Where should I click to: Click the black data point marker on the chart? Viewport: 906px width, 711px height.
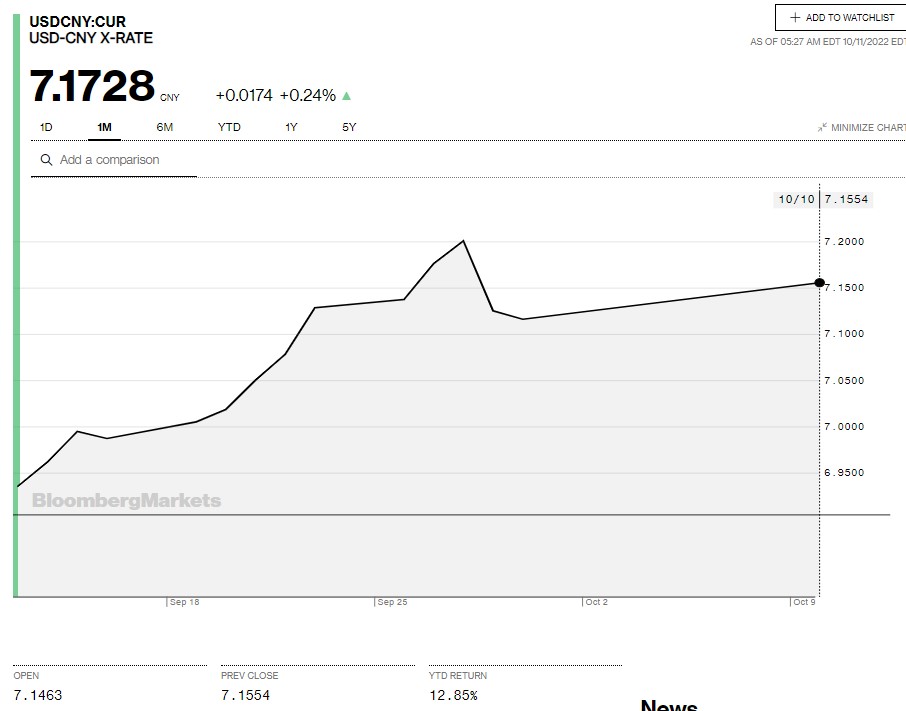click(820, 283)
